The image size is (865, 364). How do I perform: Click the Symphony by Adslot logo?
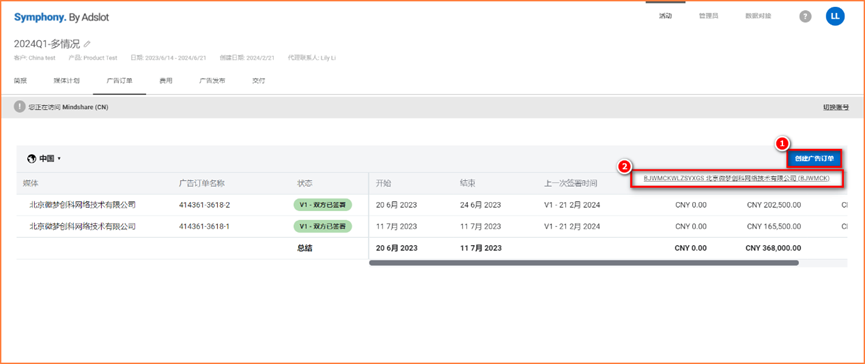(61, 17)
